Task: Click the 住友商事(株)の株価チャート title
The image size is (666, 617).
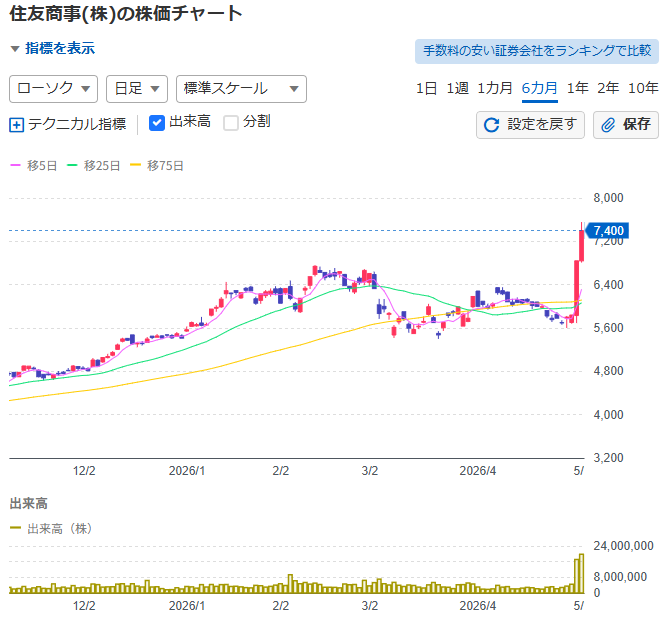Action: click(x=126, y=14)
